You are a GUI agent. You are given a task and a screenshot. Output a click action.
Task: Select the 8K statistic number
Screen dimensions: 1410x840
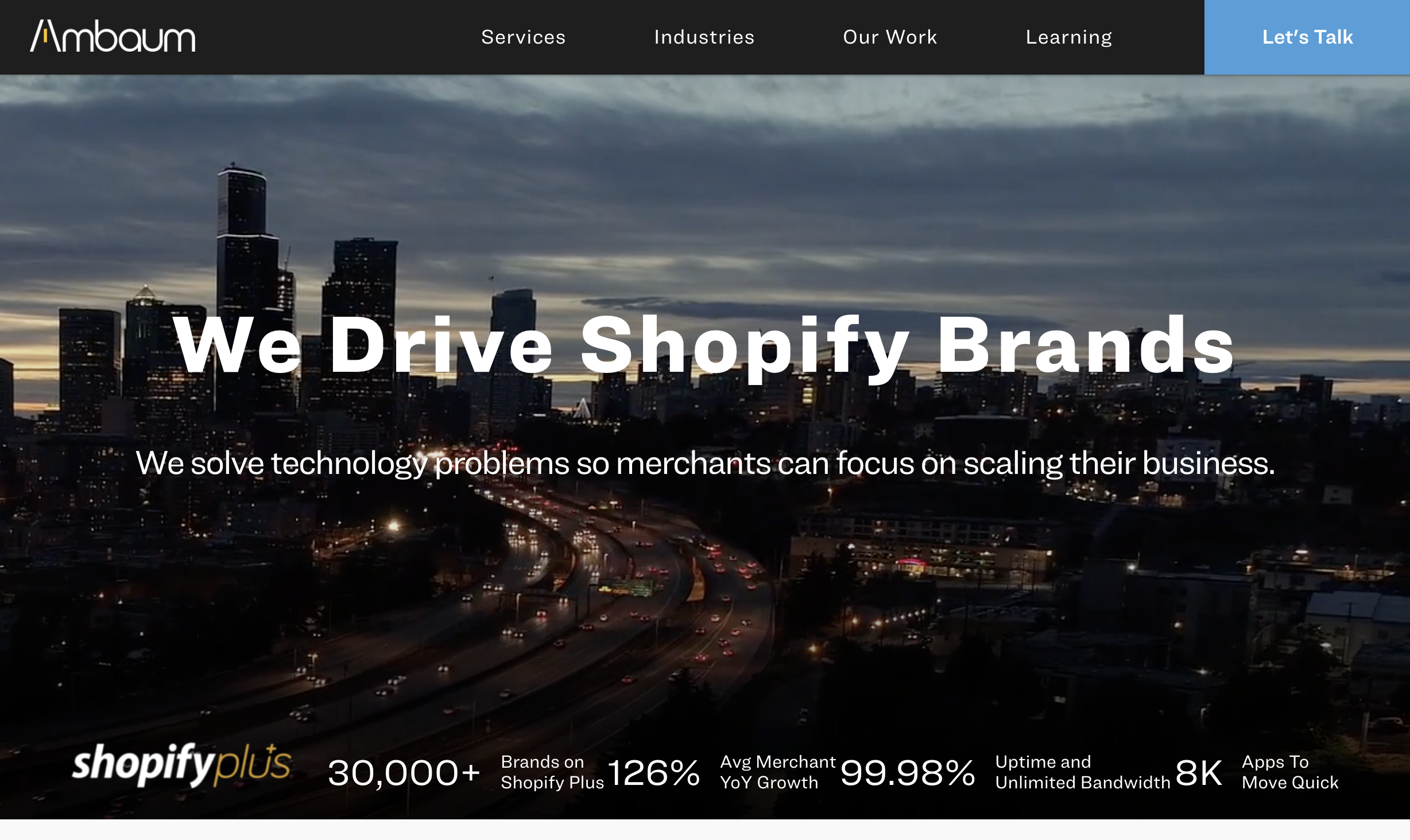(x=1199, y=773)
